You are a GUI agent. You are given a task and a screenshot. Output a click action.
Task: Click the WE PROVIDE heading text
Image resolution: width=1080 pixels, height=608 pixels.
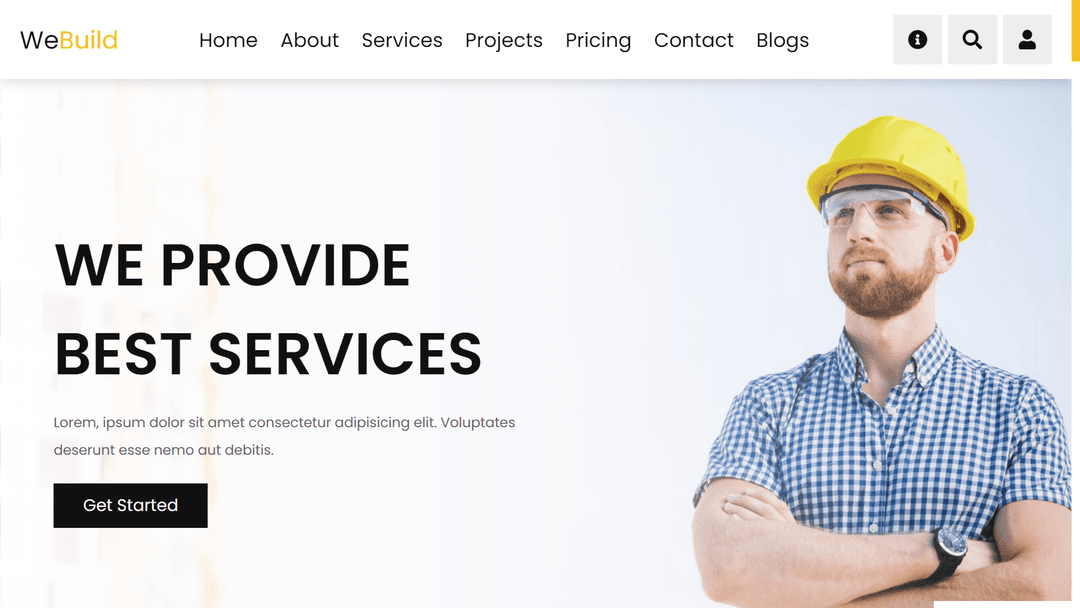pyautogui.click(x=233, y=265)
